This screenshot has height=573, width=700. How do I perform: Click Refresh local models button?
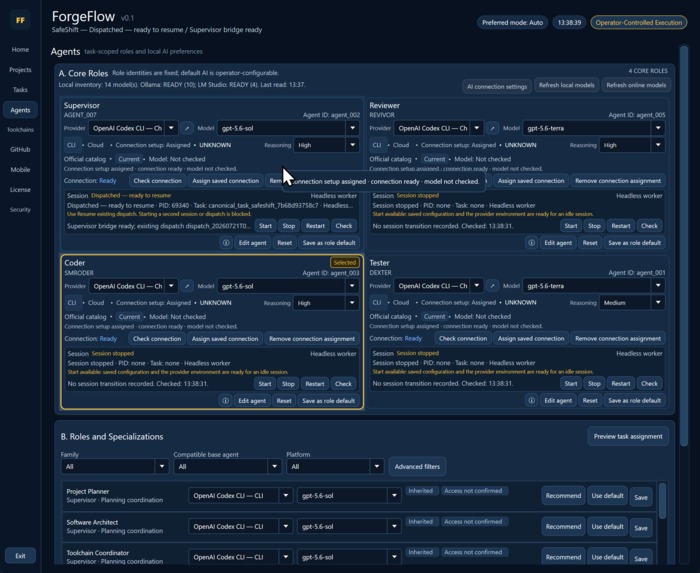pyautogui.click(x=567, y=85)
